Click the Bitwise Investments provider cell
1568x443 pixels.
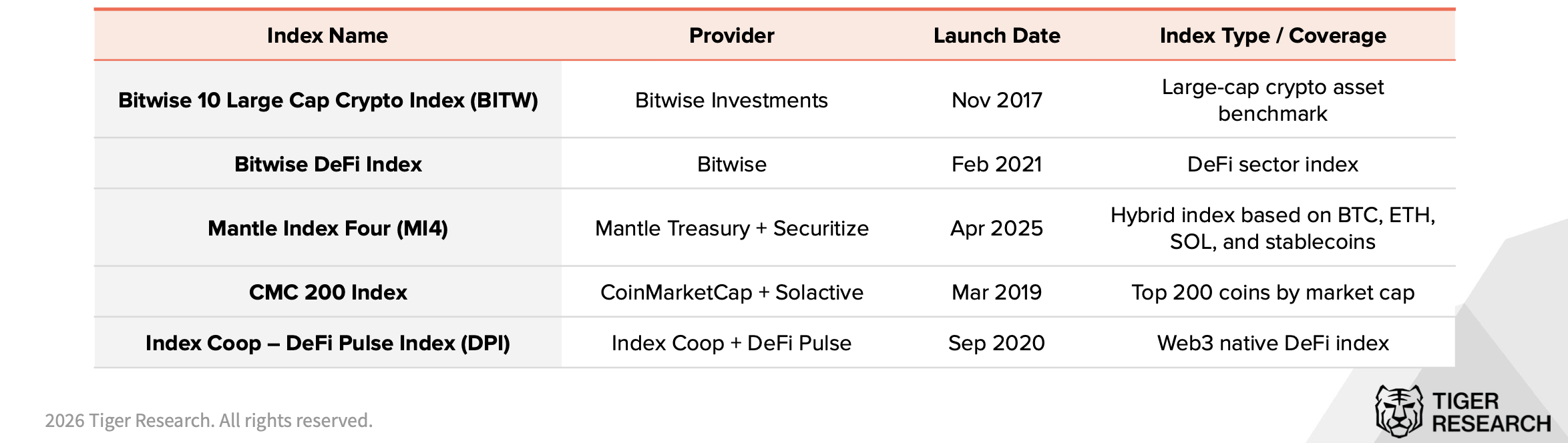point(731,100)
